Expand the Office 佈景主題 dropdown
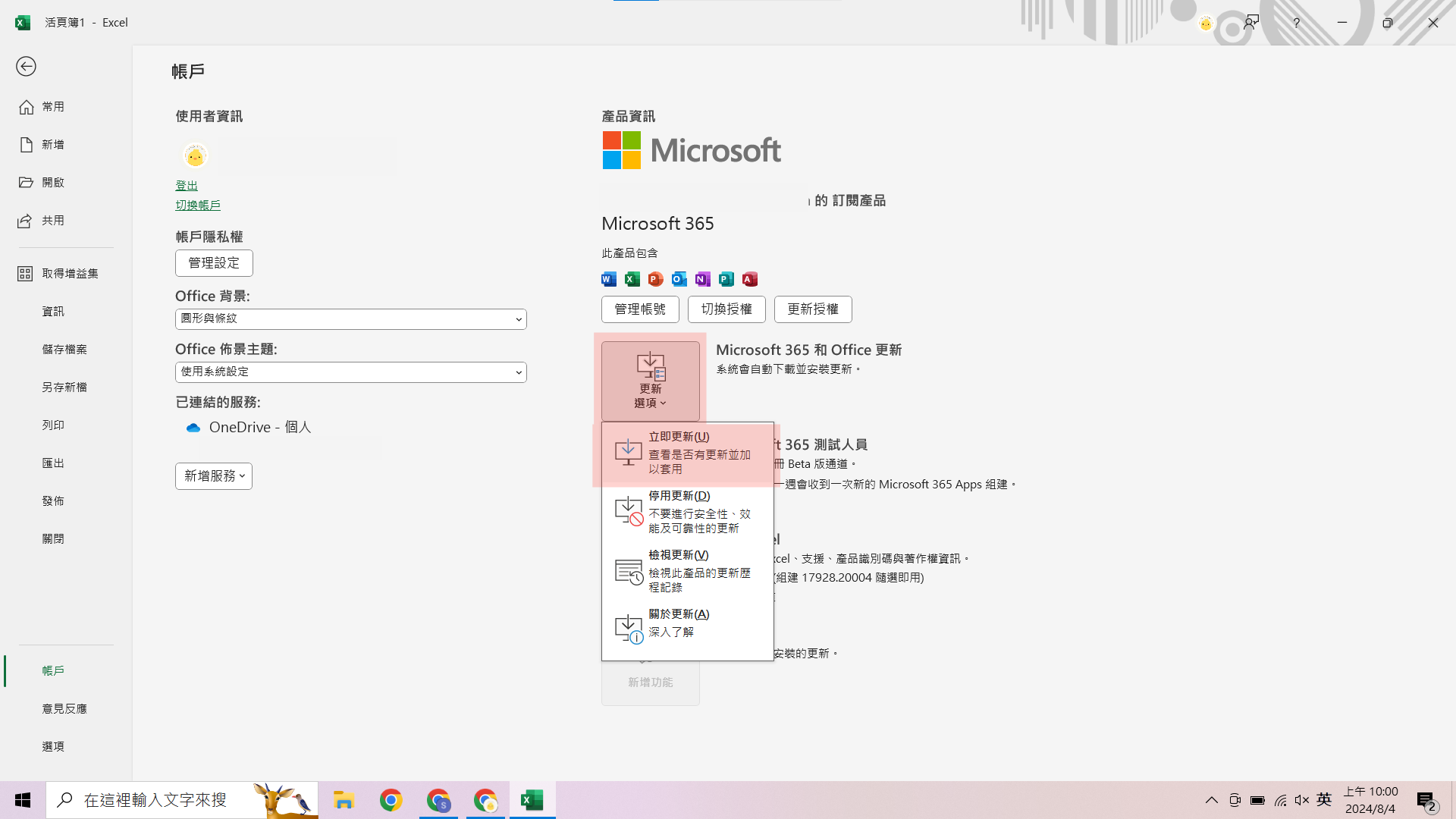The width and height of the screenshot is (1456, 819). coord(350,372)
